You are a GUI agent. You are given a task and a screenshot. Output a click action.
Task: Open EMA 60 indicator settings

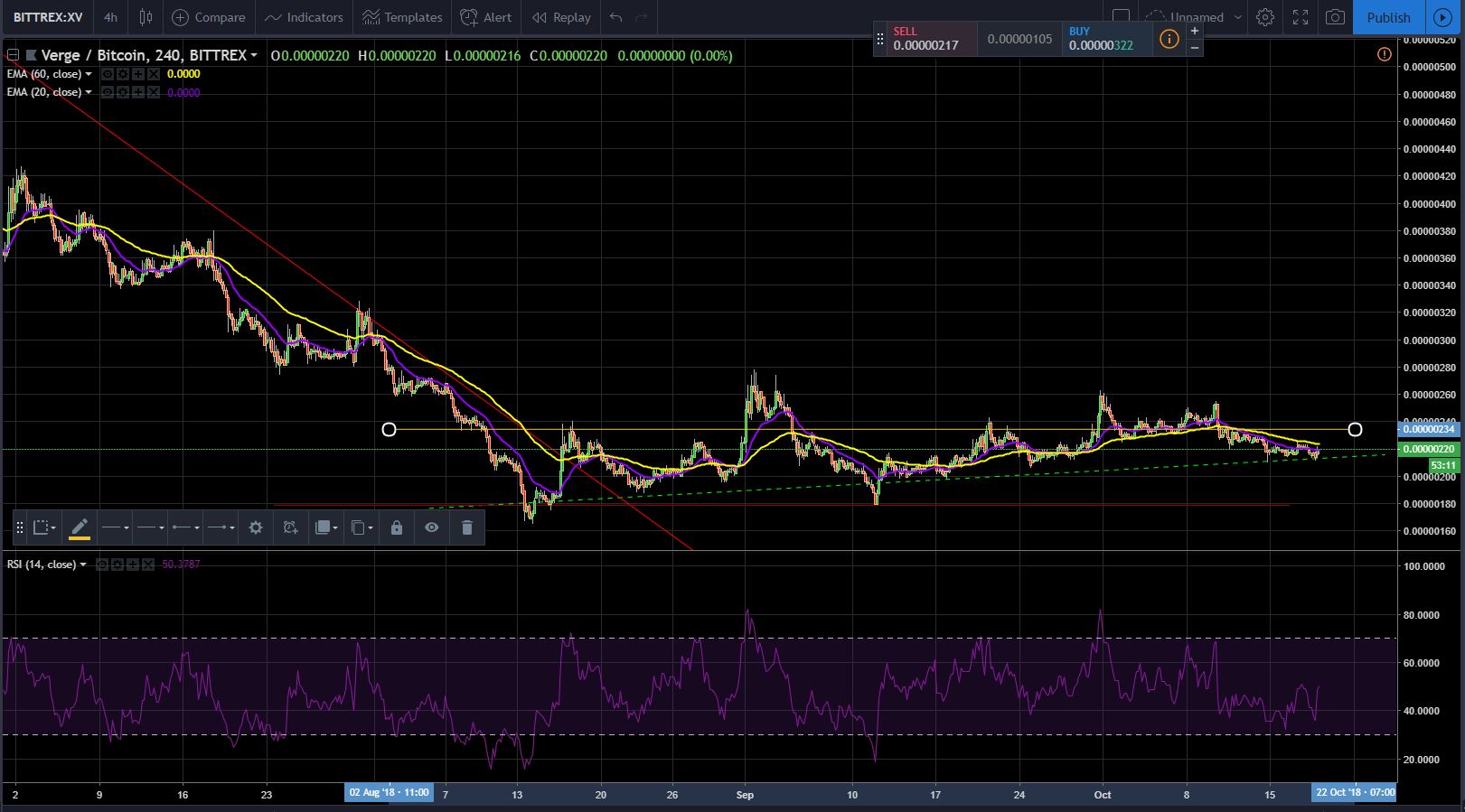coord(124,74)
